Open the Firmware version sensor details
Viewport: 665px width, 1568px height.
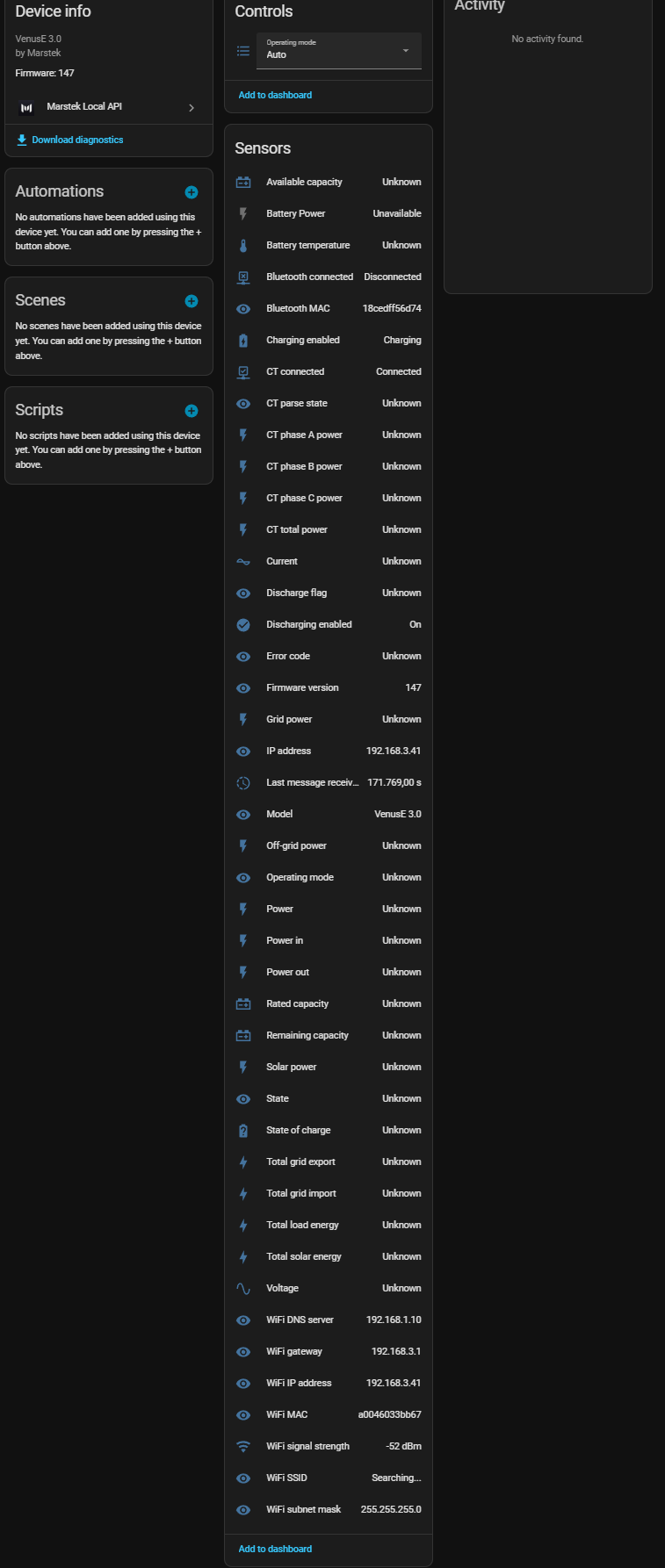(328, 688)
